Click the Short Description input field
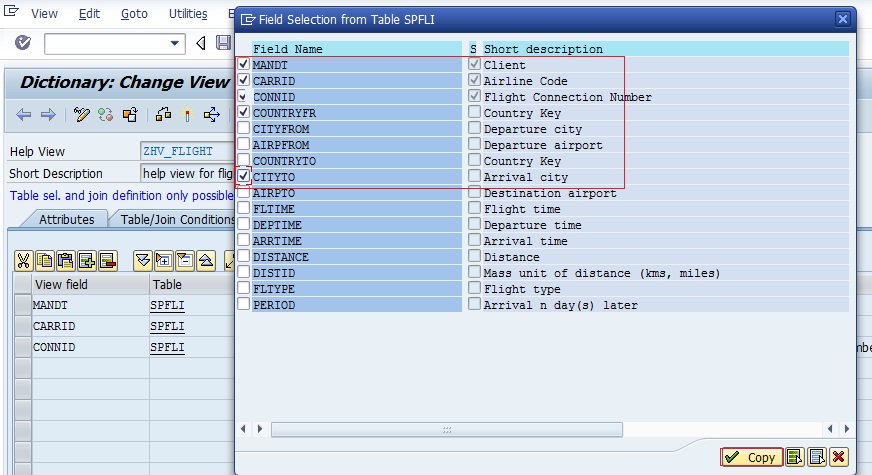Screen dimensions: 872x475 [x=187, y=174]
